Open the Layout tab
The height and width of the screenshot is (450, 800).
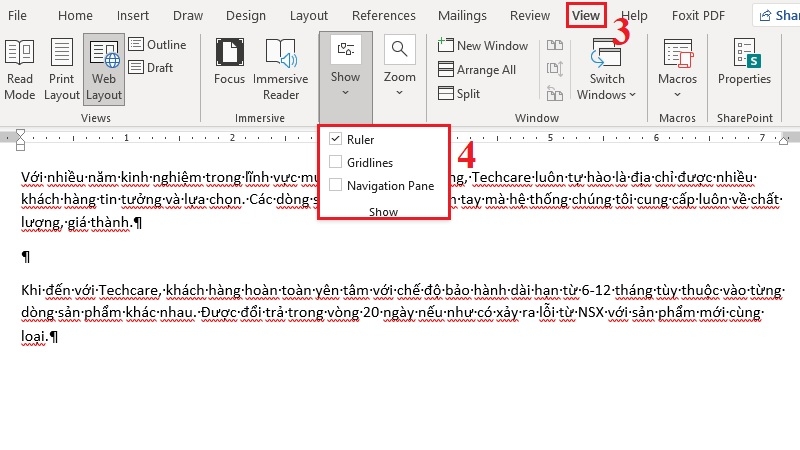(x=309, y=16)
